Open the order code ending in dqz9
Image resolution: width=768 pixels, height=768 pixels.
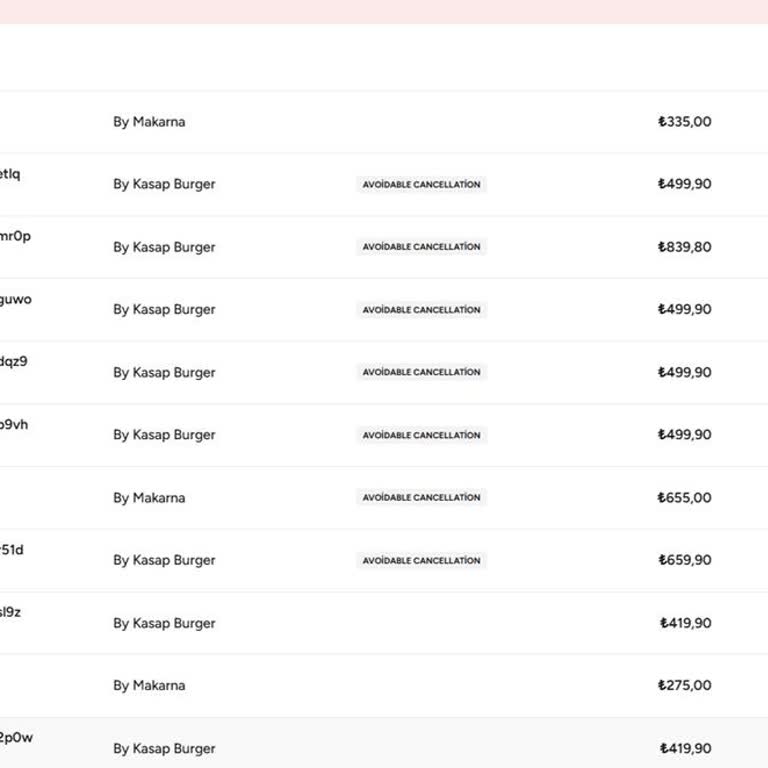(14, 362)
